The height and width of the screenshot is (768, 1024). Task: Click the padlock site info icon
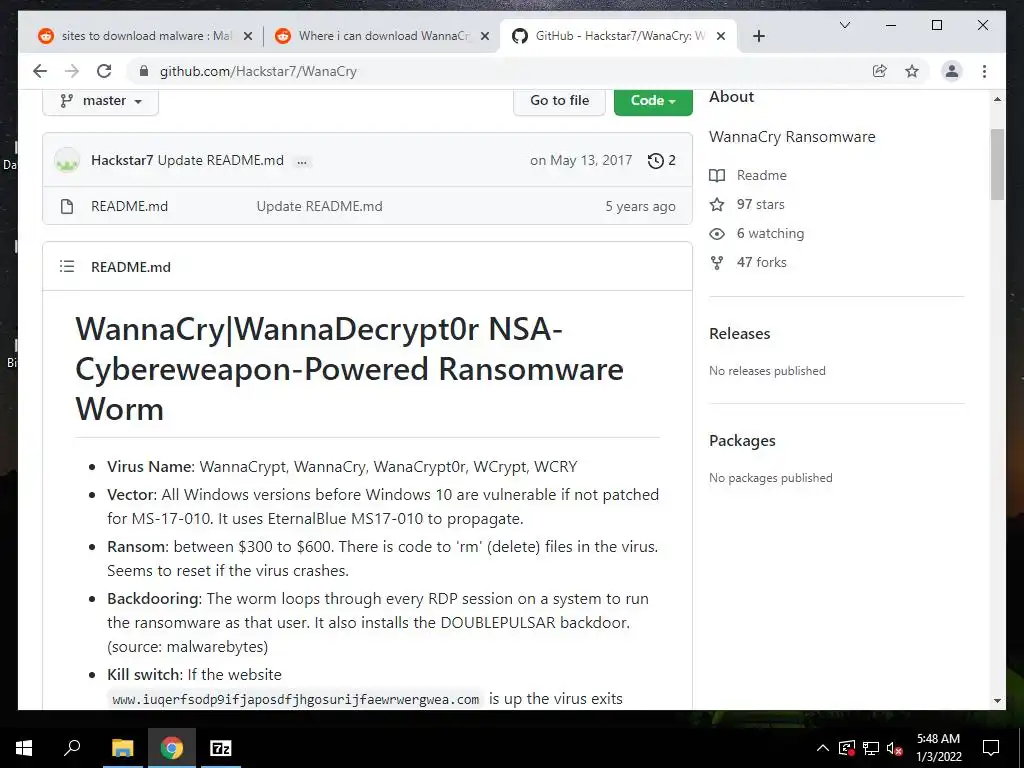[144, 71]
